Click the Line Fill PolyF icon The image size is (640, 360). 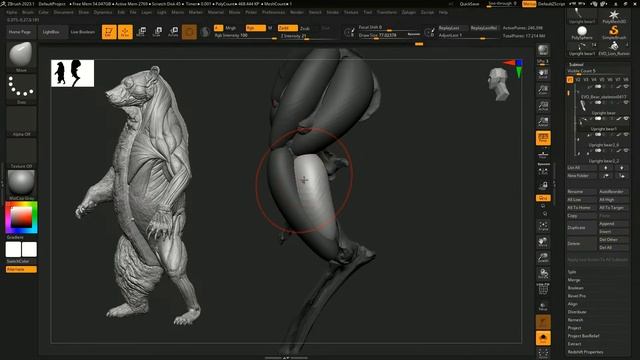(543, 289)
